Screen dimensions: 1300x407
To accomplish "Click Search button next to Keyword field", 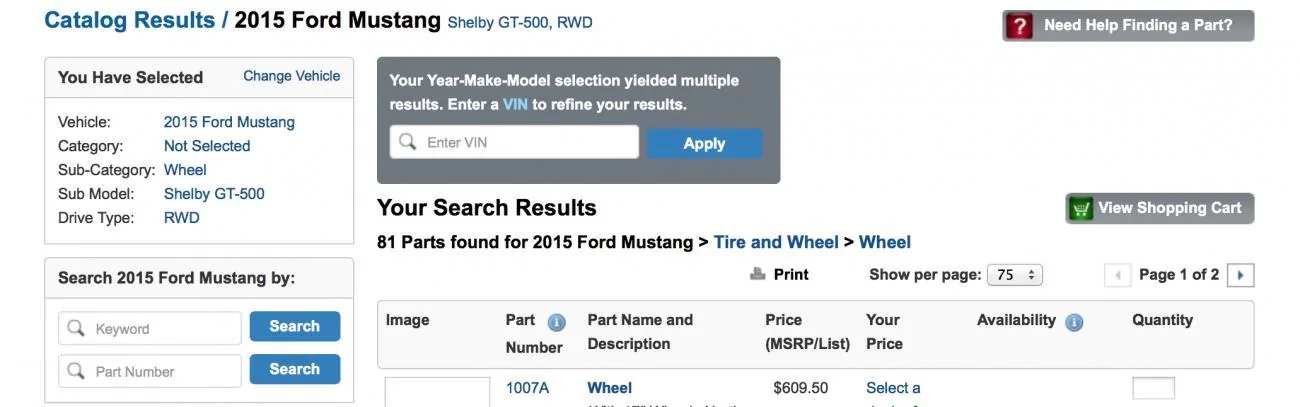I will click(294, 327).
